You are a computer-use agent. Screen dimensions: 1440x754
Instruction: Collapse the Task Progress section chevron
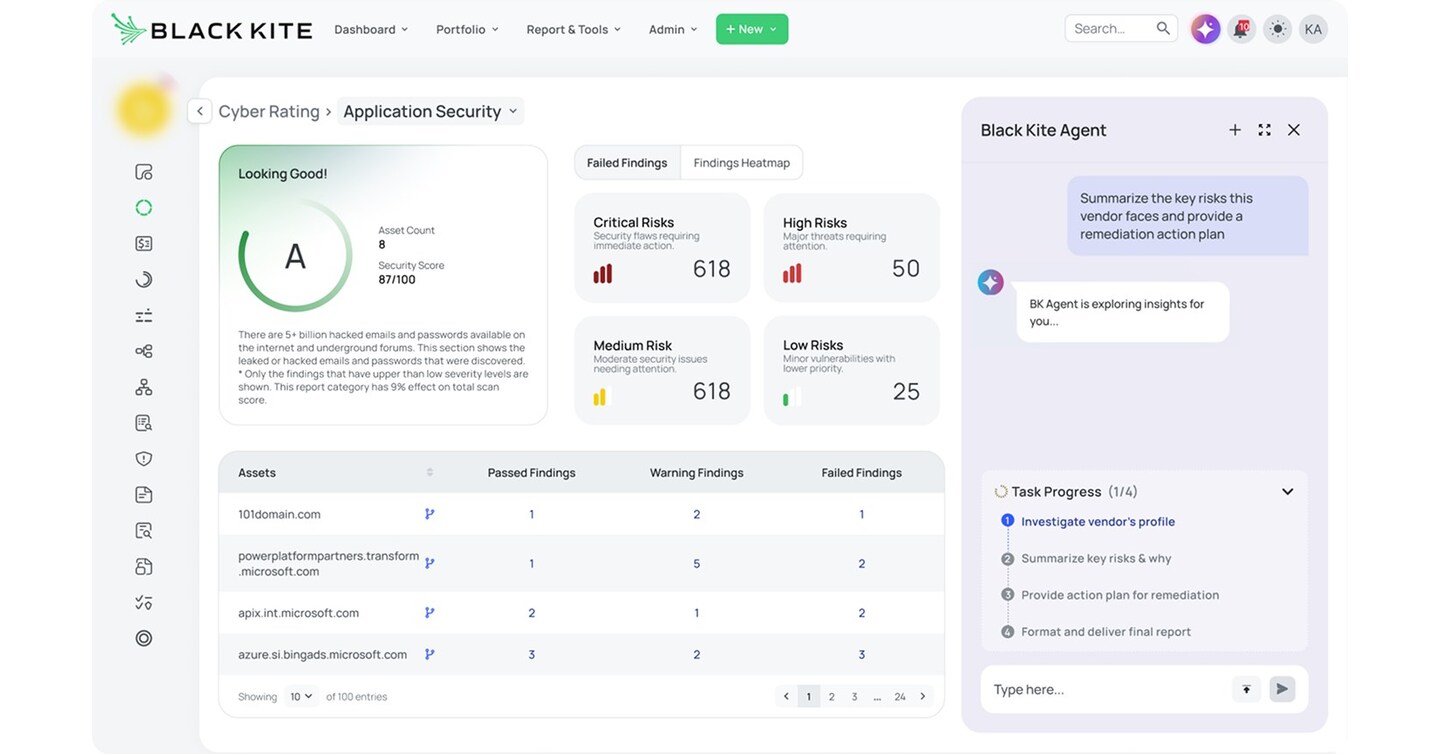(x=1287, y=492)
